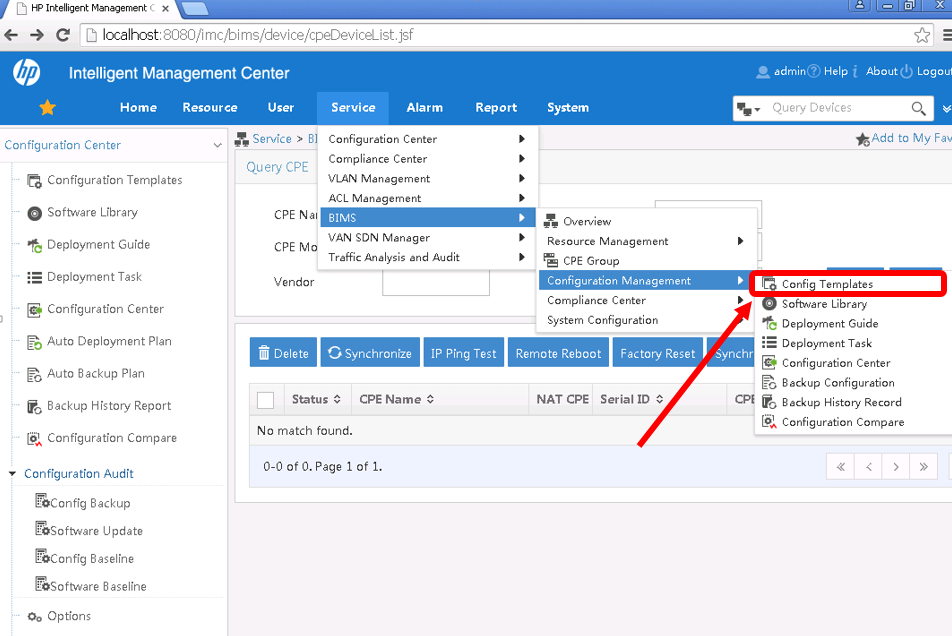Open the Report menu
The image size is (952, 636).
(496, 108)
